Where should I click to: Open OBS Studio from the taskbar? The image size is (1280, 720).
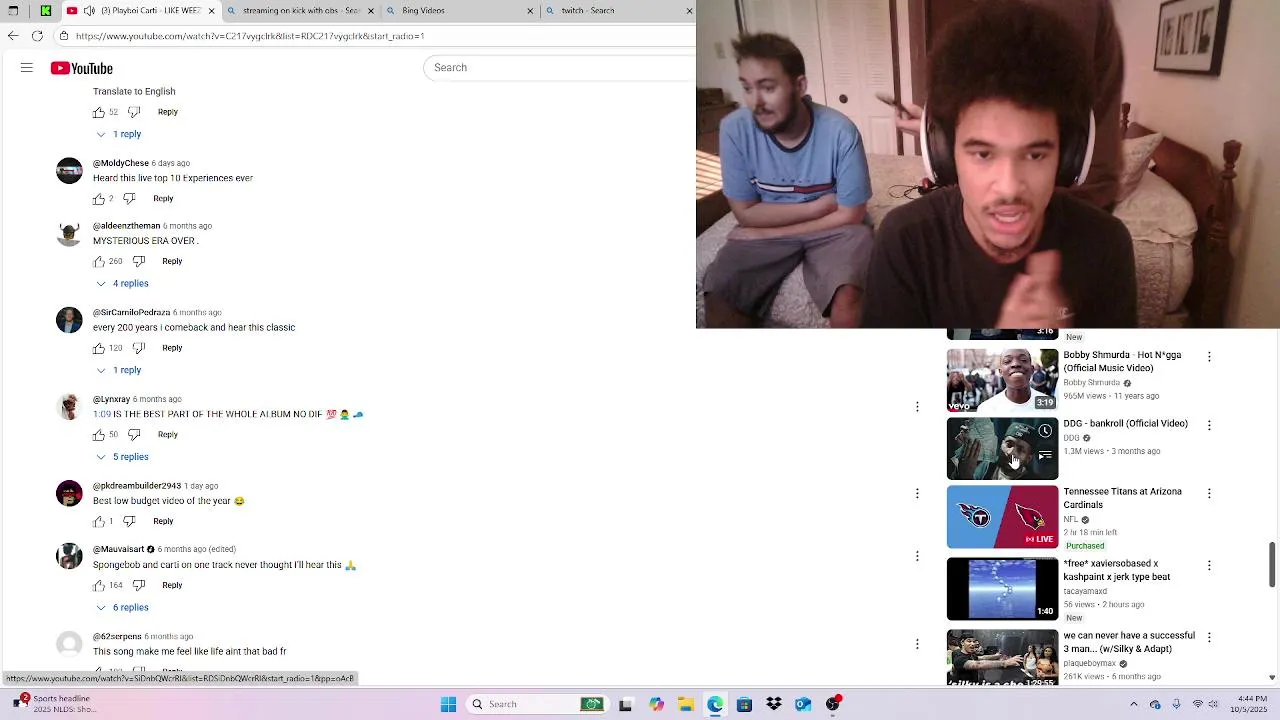click(x=833, y=704)
